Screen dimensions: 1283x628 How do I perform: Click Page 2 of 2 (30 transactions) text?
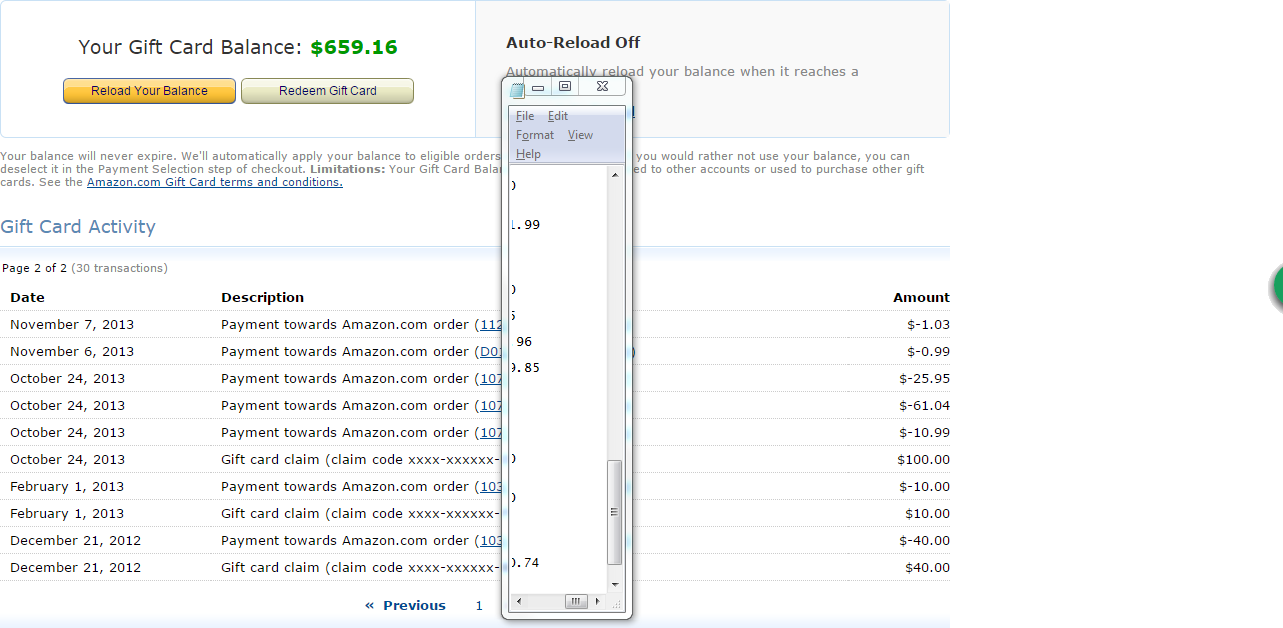pyautogui.click(x=85, y=268)
